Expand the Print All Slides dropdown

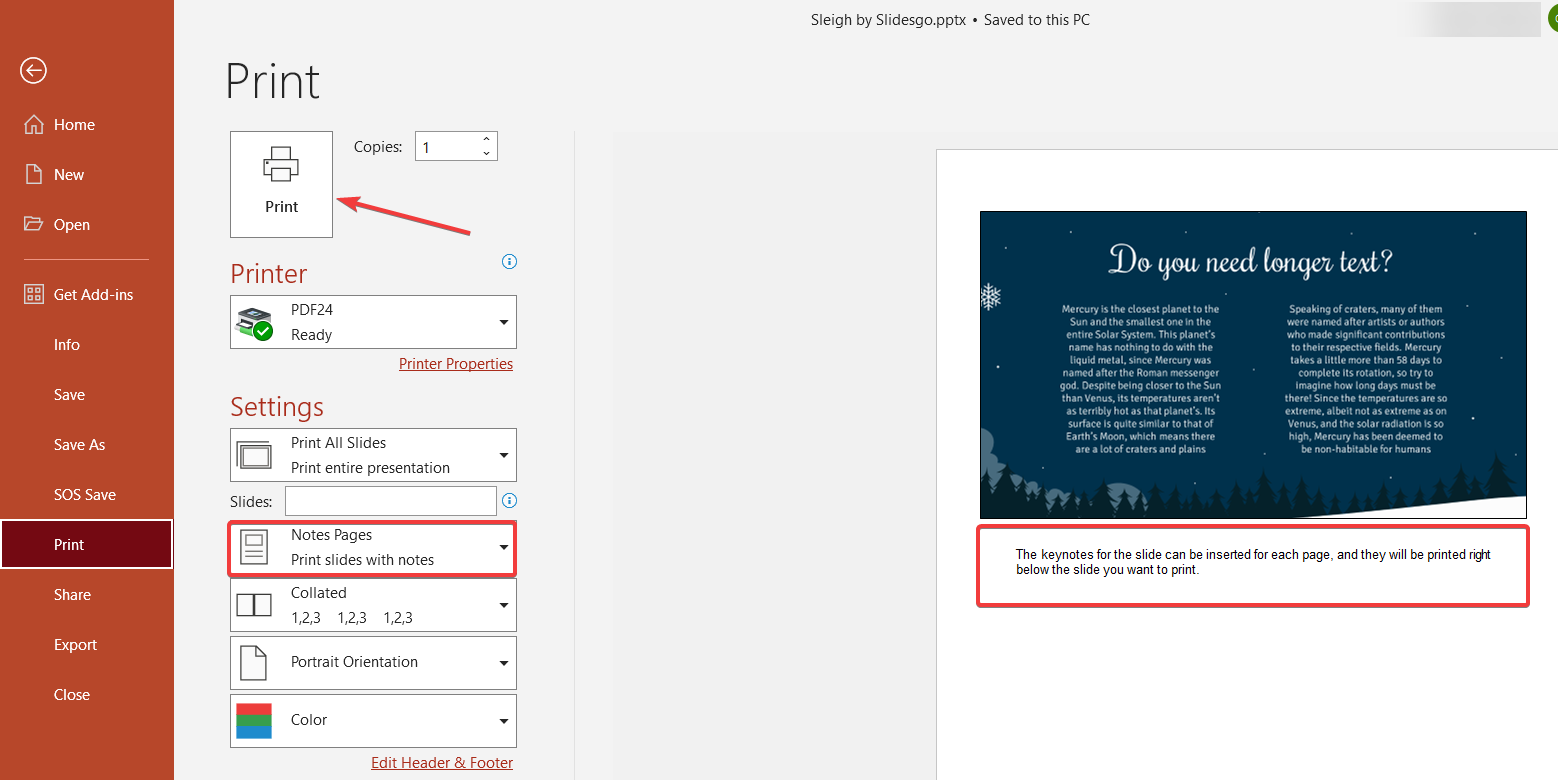[373, 455]
